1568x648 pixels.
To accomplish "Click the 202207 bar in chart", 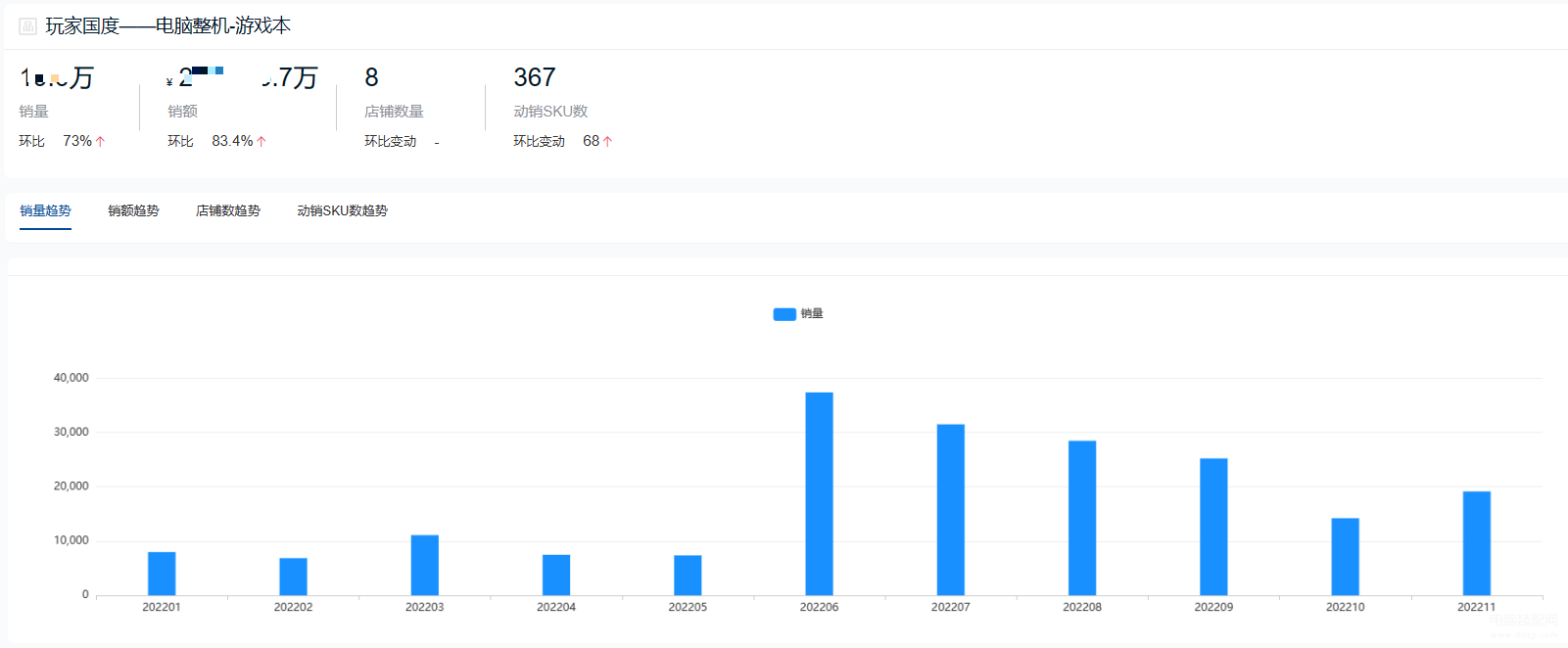I will click(951, 510).
